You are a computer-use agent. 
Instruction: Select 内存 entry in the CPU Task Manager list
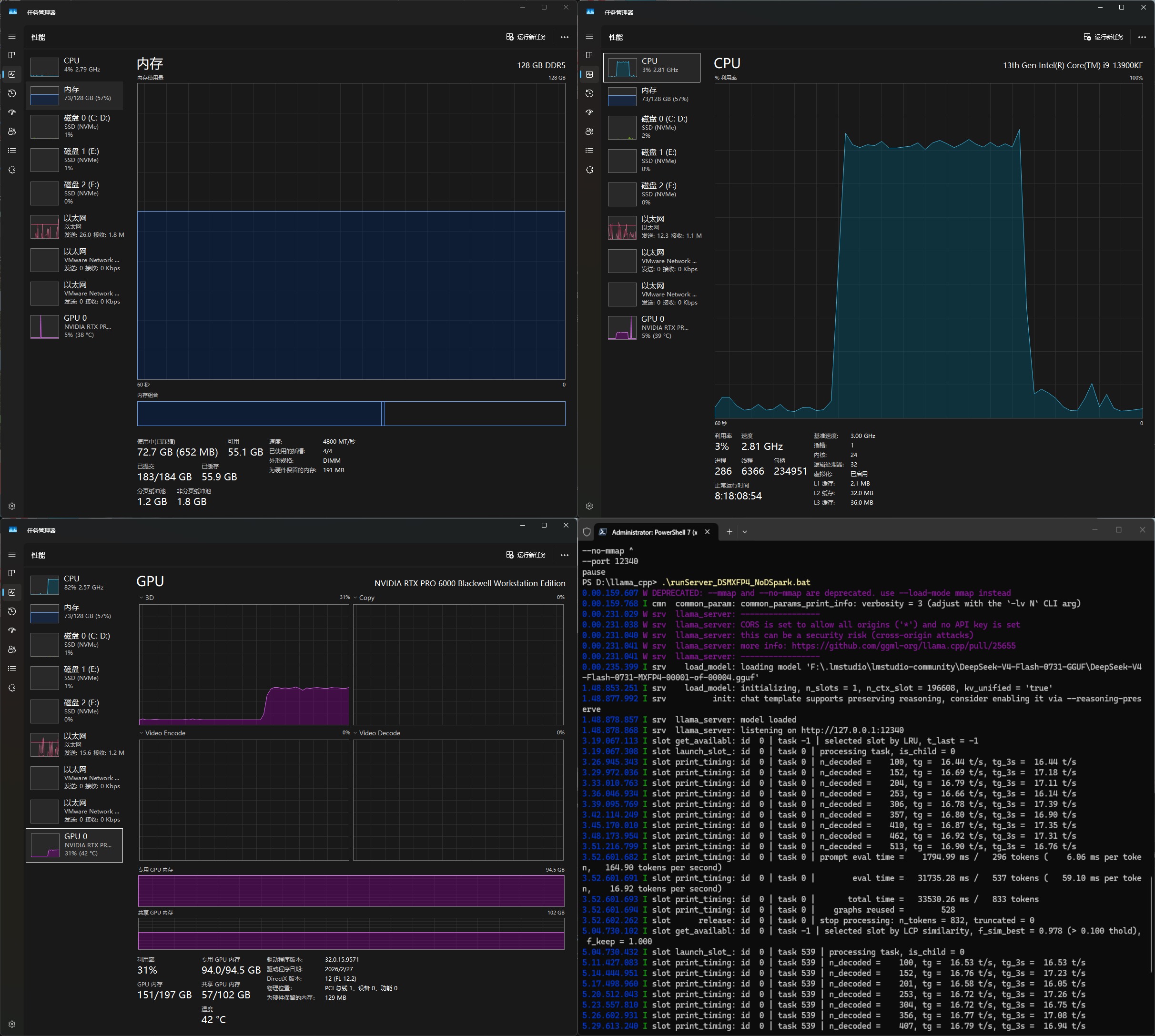click(652, 96)
